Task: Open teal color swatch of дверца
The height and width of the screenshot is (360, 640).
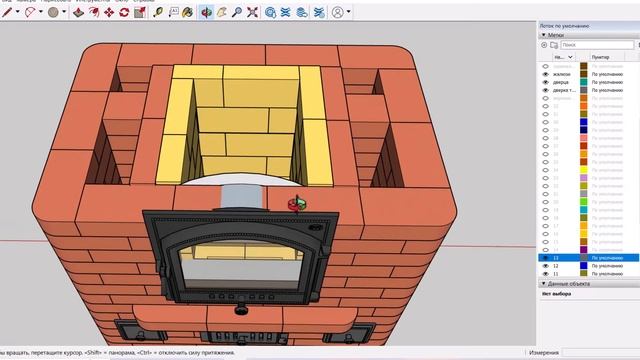Action: pos(584,82)
